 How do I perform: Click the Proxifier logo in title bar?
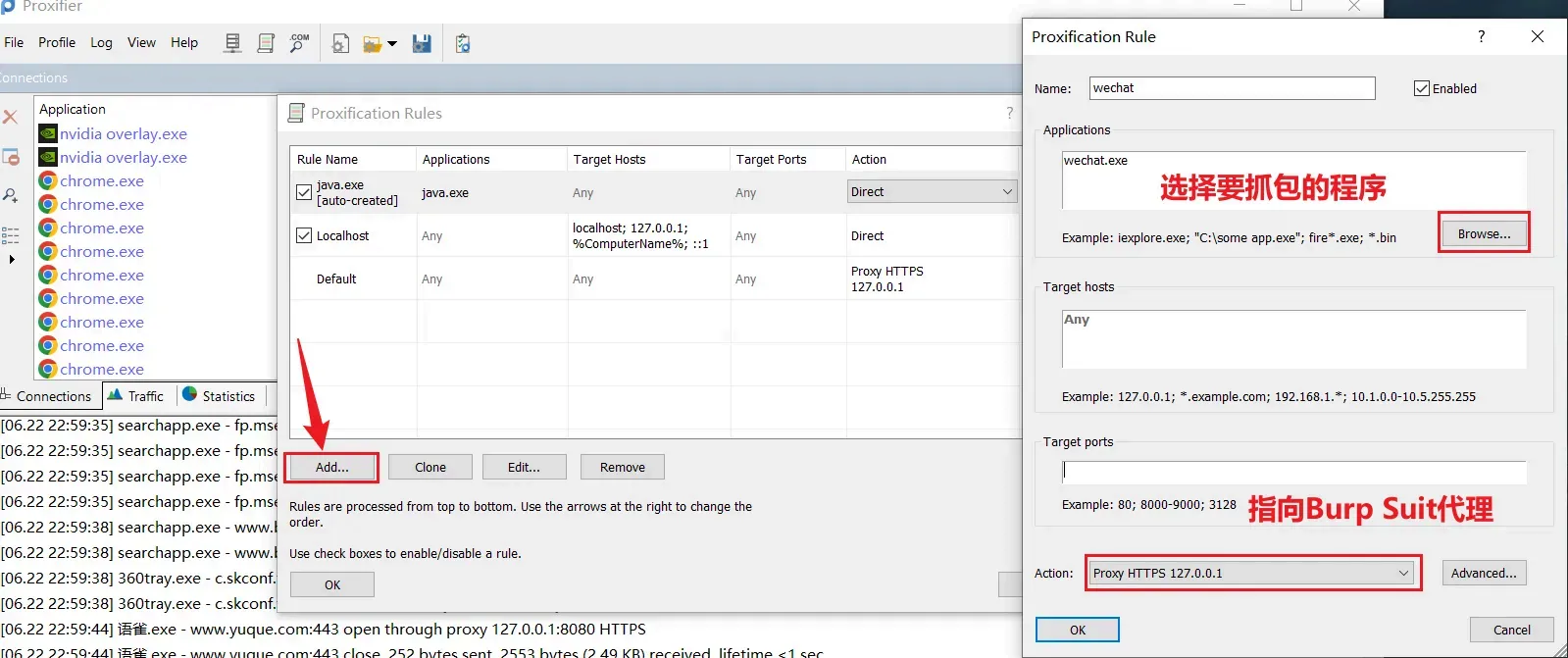pyautogui.click(x=7, y=7)
